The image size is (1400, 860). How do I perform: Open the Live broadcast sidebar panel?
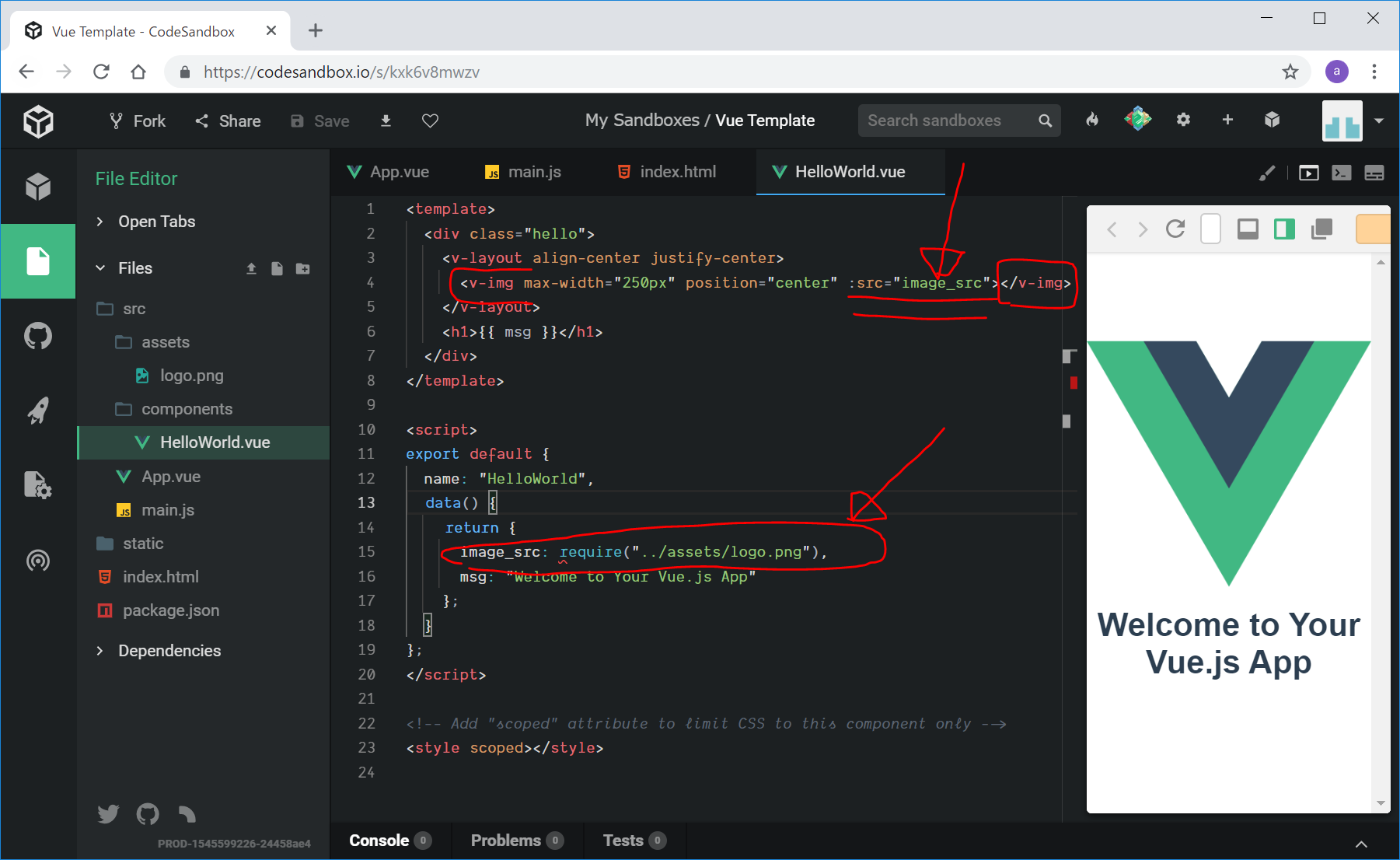pos(37,560)
